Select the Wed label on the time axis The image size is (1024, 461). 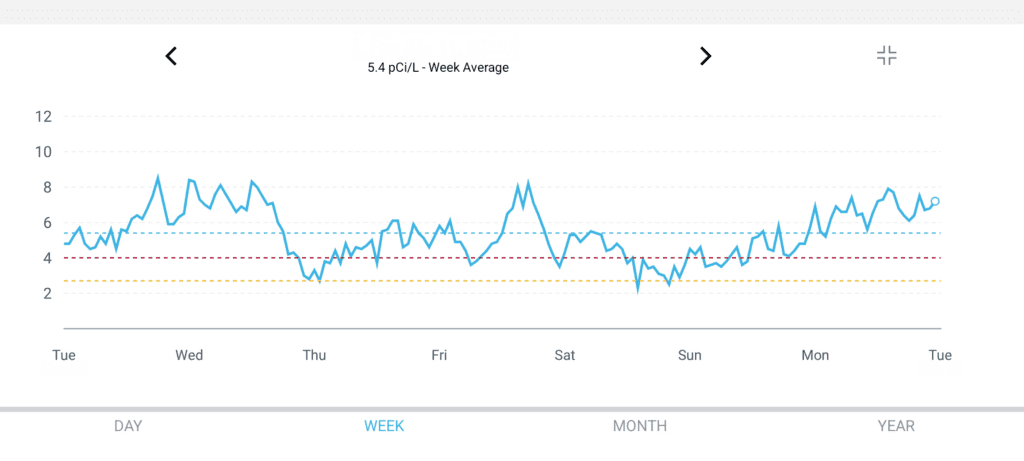[189, 355]
